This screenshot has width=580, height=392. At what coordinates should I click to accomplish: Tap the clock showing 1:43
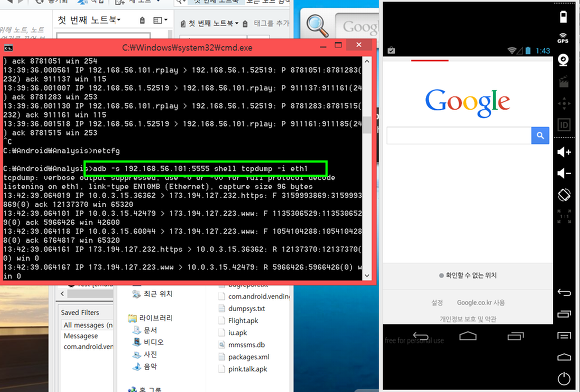point(543,51)
